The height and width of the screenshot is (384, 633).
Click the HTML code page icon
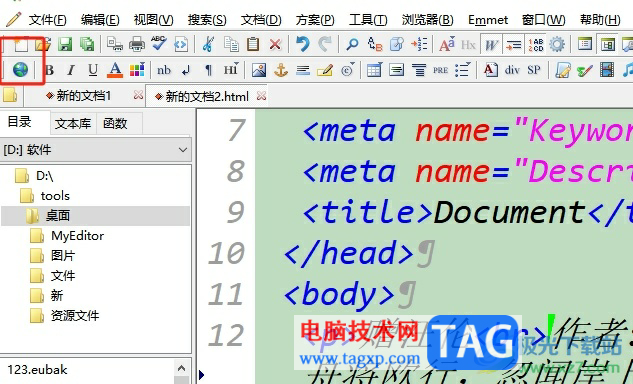181,44
